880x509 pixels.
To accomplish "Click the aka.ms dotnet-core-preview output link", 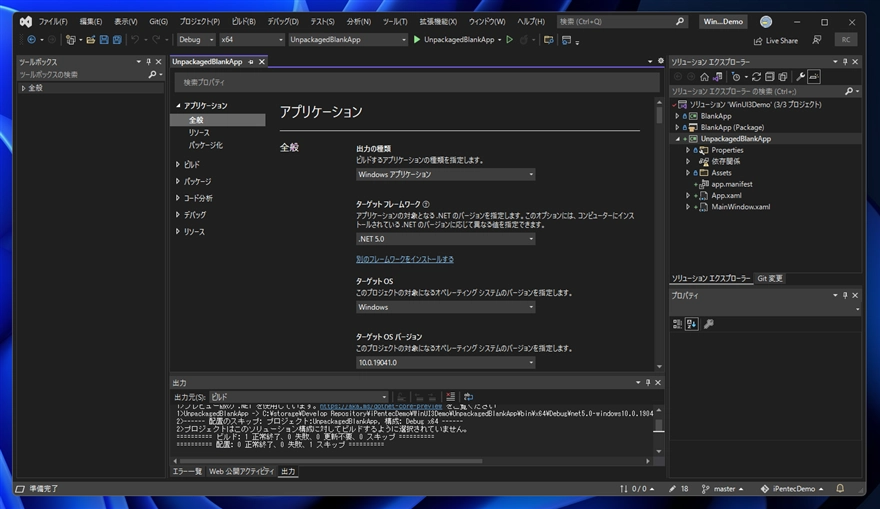I will click(x=381, y=406).
